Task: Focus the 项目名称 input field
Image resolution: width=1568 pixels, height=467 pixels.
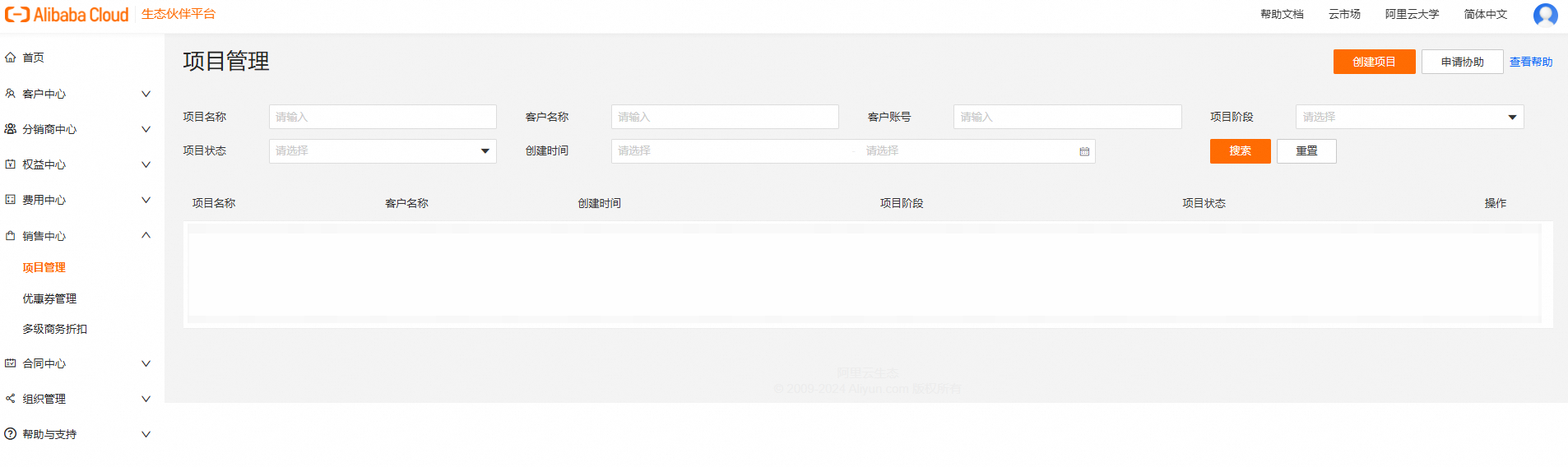Action: coord(383,117)
